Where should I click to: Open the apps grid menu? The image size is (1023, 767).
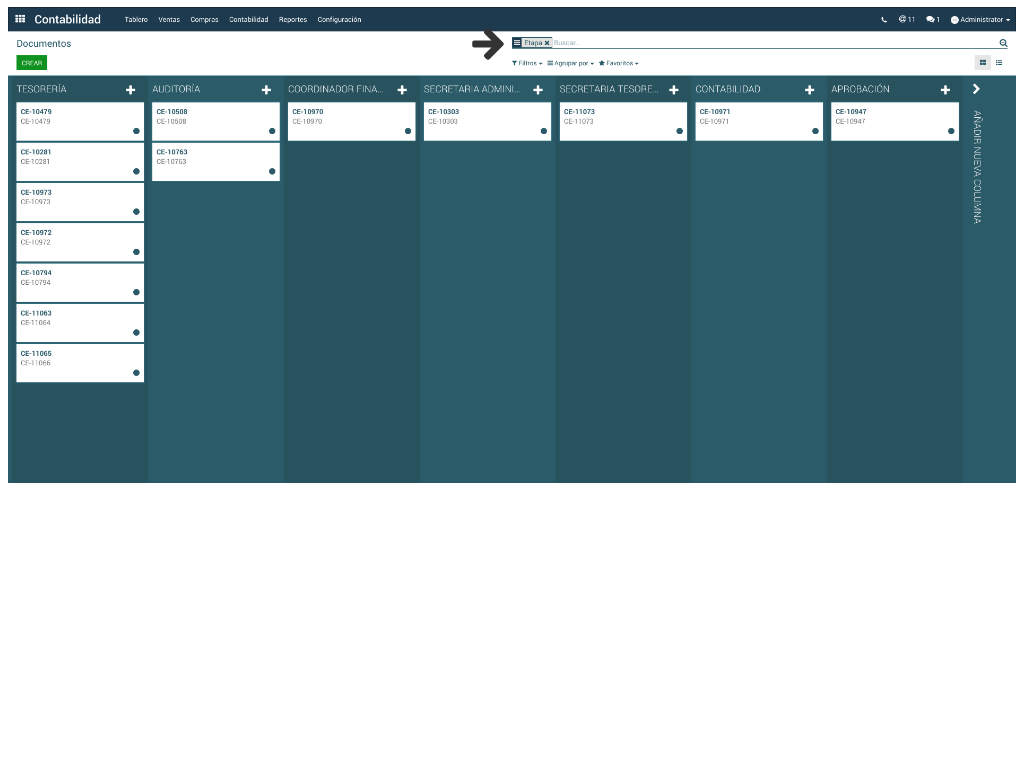20,19
